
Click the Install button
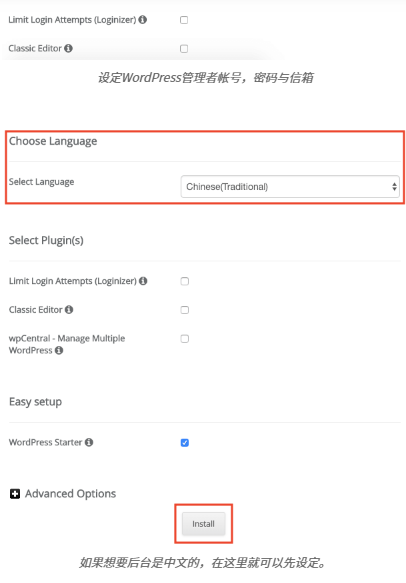[x=203, y=524]
